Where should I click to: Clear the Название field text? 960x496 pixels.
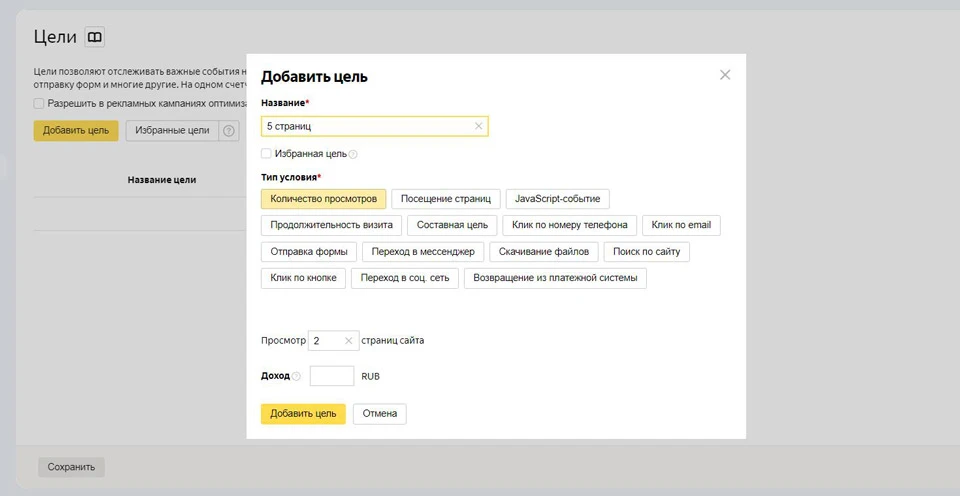point(478,126)
